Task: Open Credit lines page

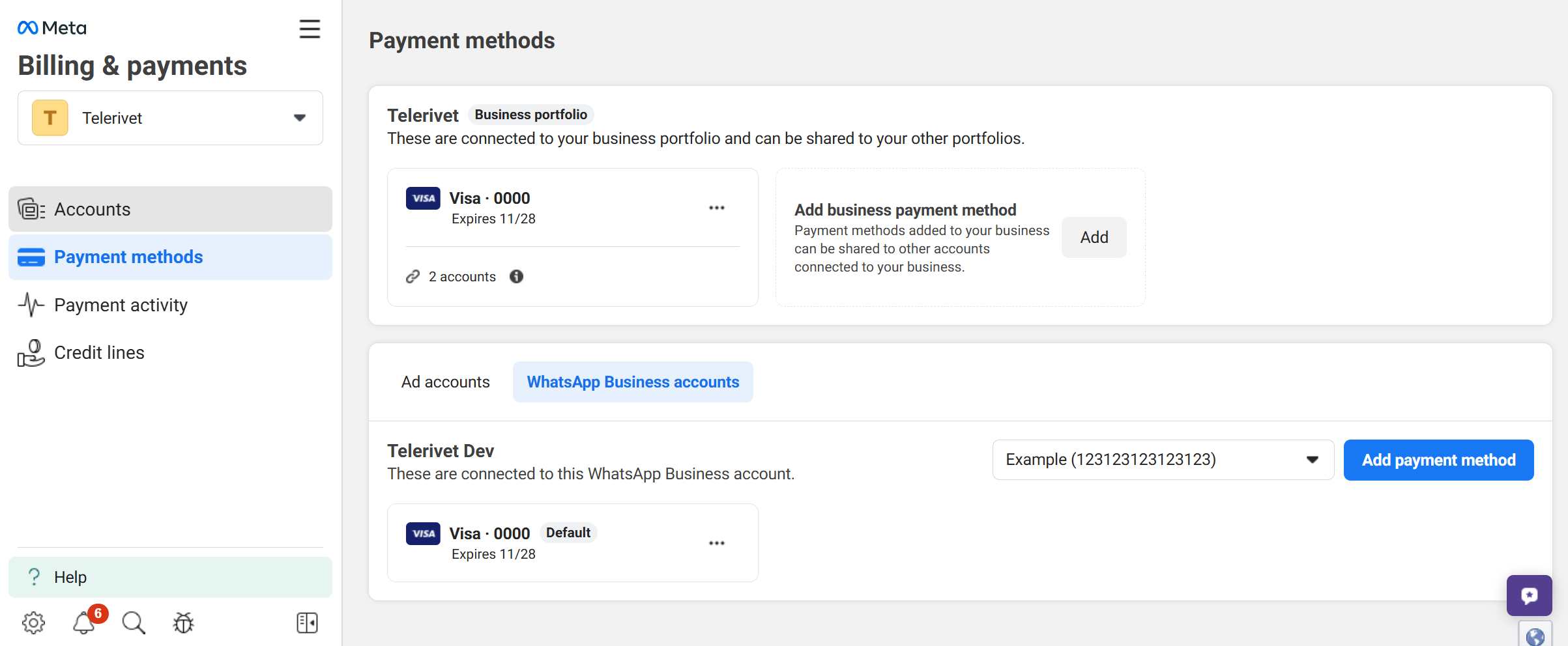Action: 170,353
